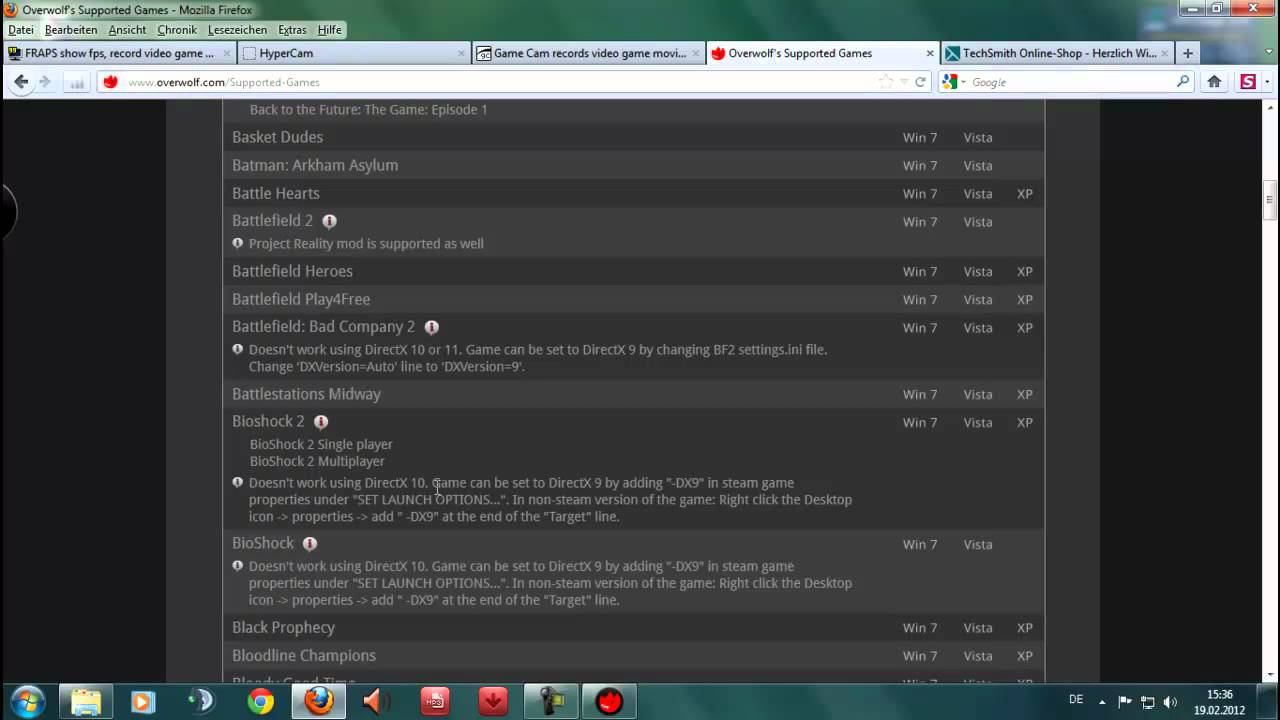Open the HD recorder taskbar icon
The image size is (1280, 720).
click(434, 701)
